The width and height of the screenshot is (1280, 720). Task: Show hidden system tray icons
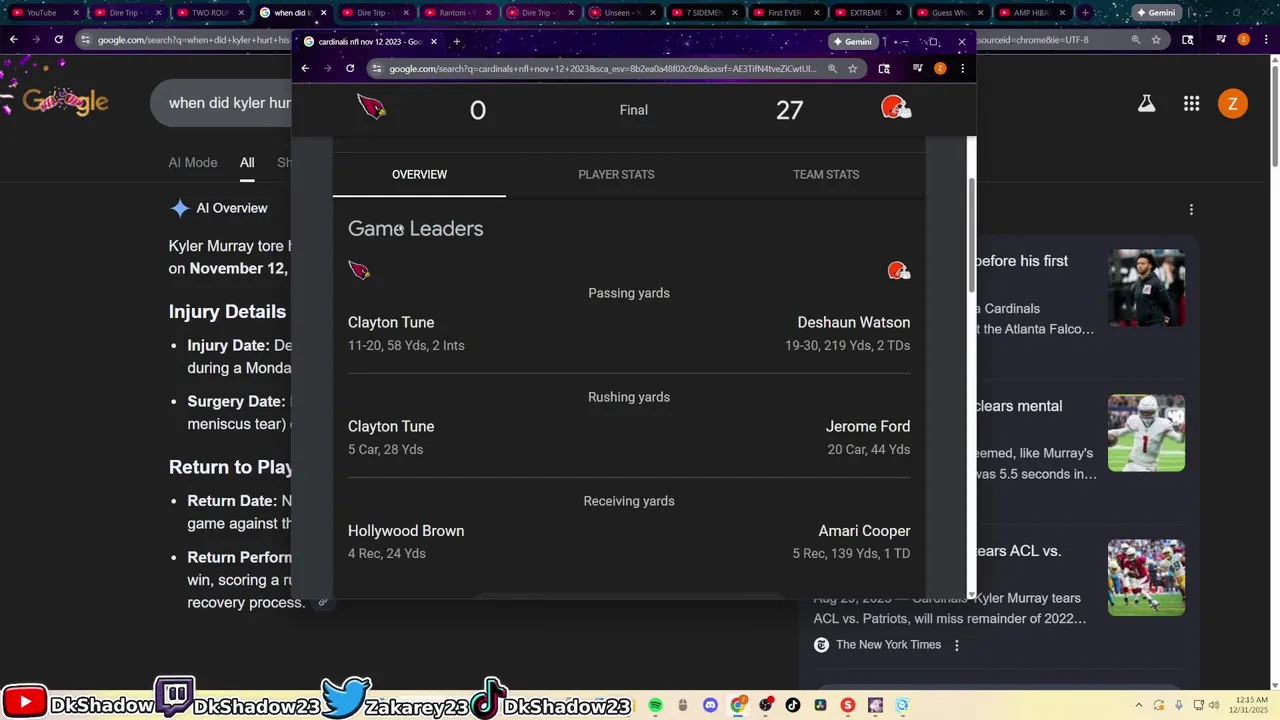tap(1139, 705)
